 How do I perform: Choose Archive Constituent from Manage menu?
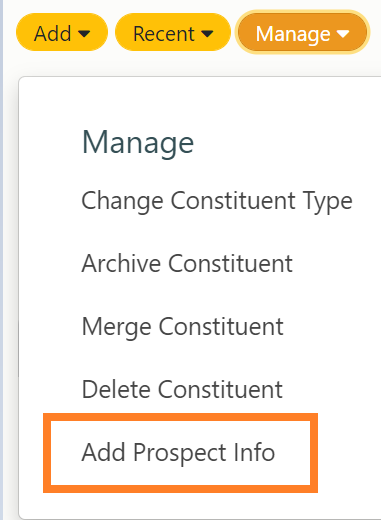click(187, 263)
